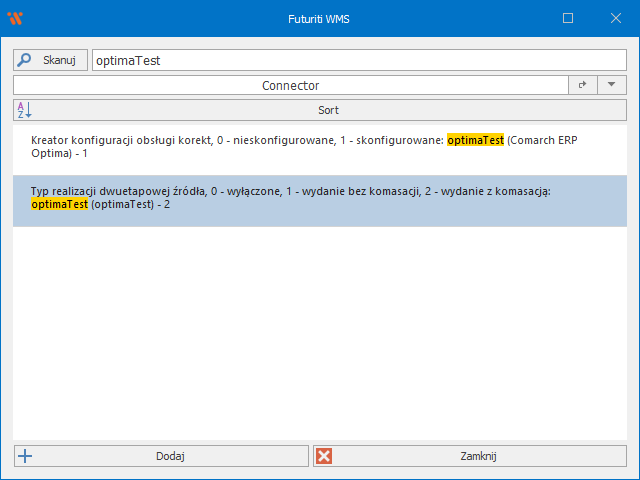Click the arrow icon button beside Connector

point(582,86)
